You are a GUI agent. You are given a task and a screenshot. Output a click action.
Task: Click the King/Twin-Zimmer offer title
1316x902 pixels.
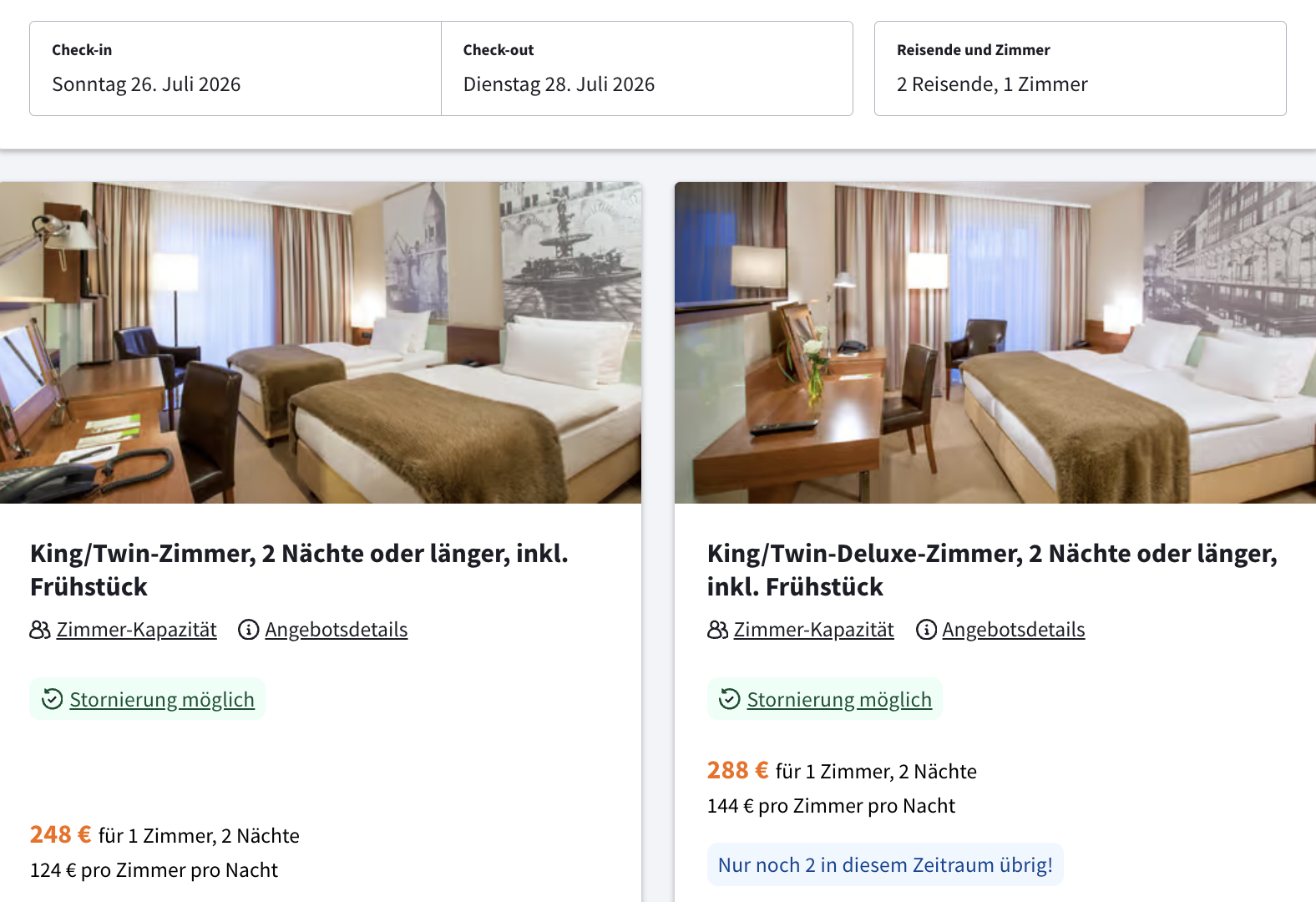coord(299,570)
